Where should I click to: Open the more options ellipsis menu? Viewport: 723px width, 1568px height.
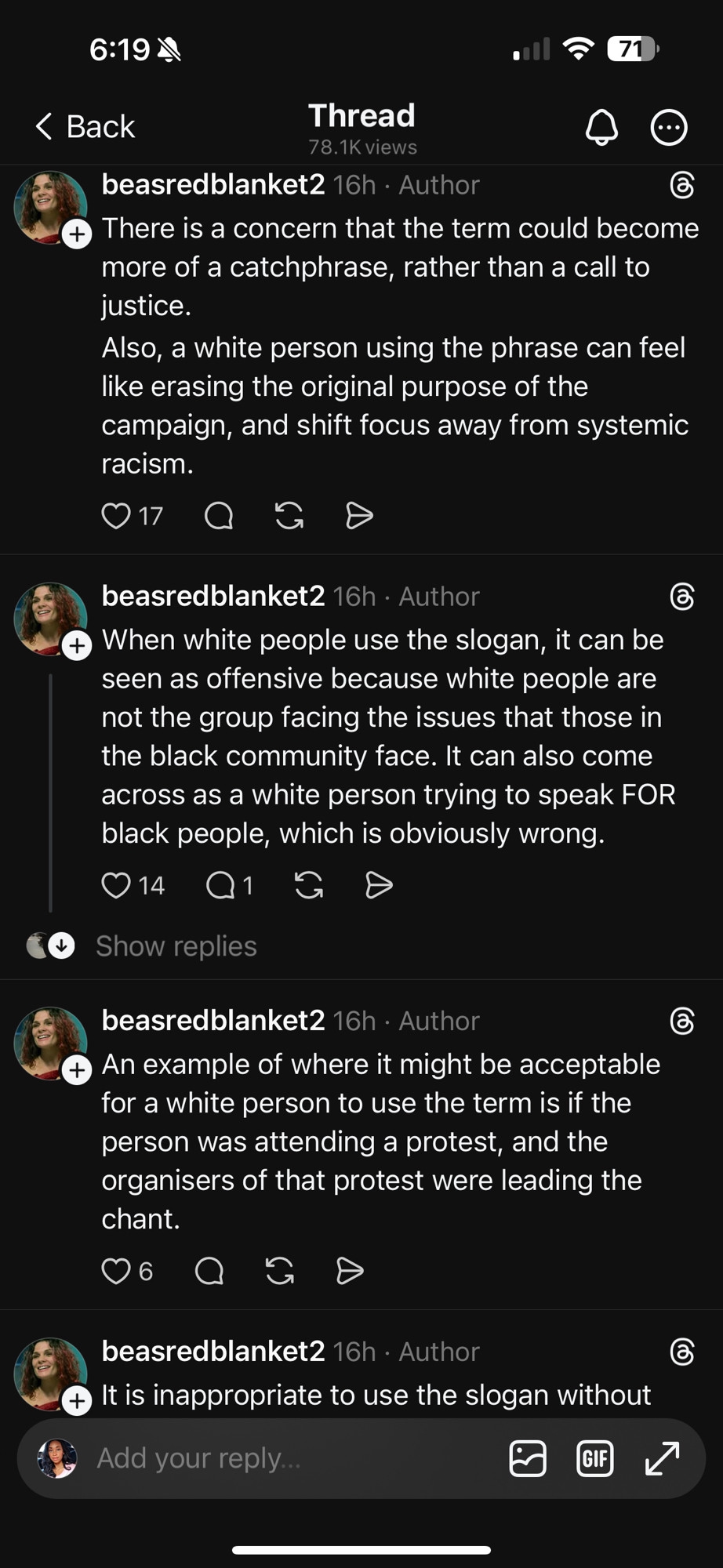(669, 127)
